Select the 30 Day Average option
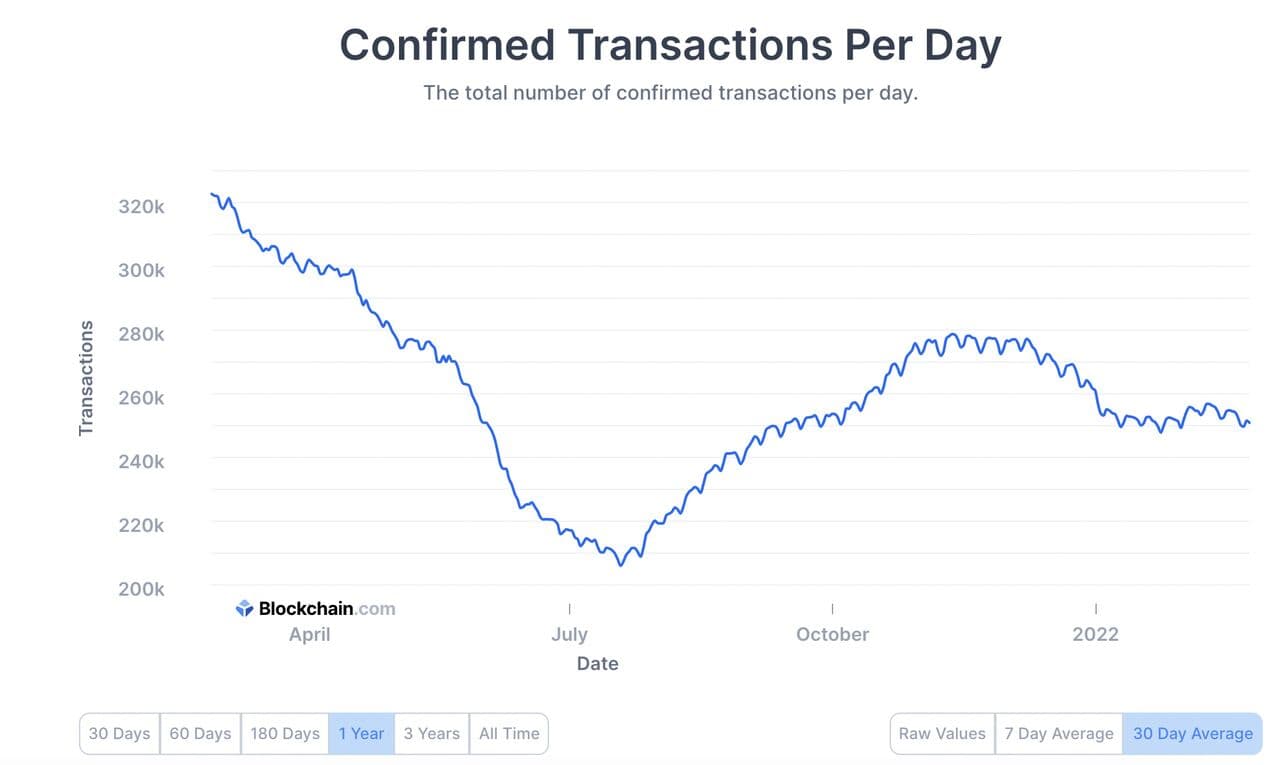This screenshot has width=1280, height=765. [1192, 733]
